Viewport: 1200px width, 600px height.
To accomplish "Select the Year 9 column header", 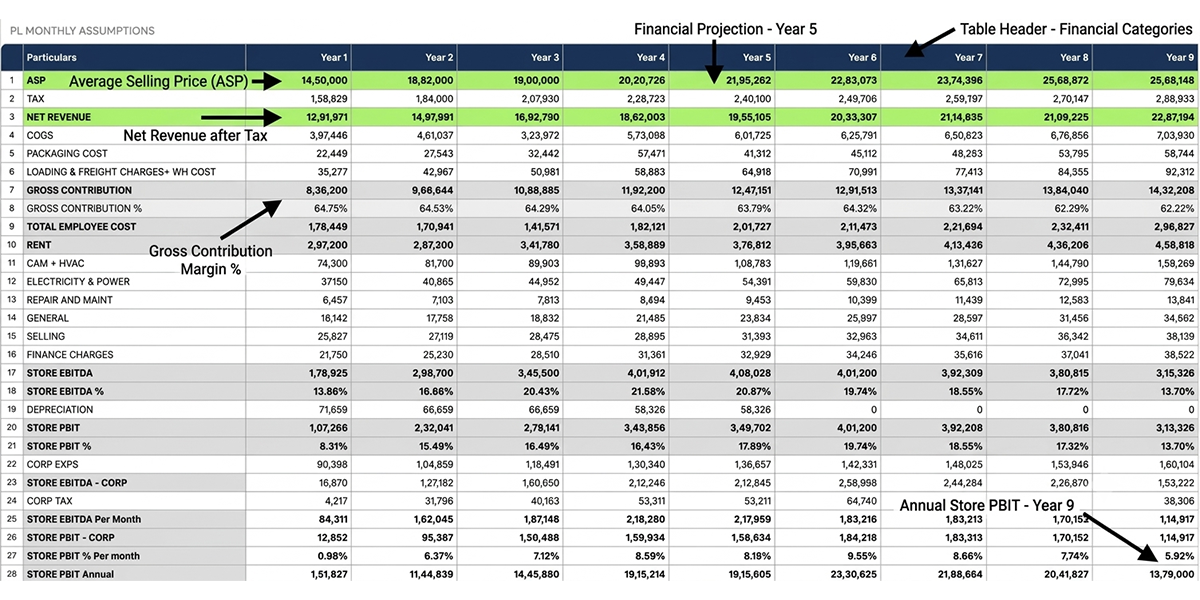I will [x=1180, y=58].
